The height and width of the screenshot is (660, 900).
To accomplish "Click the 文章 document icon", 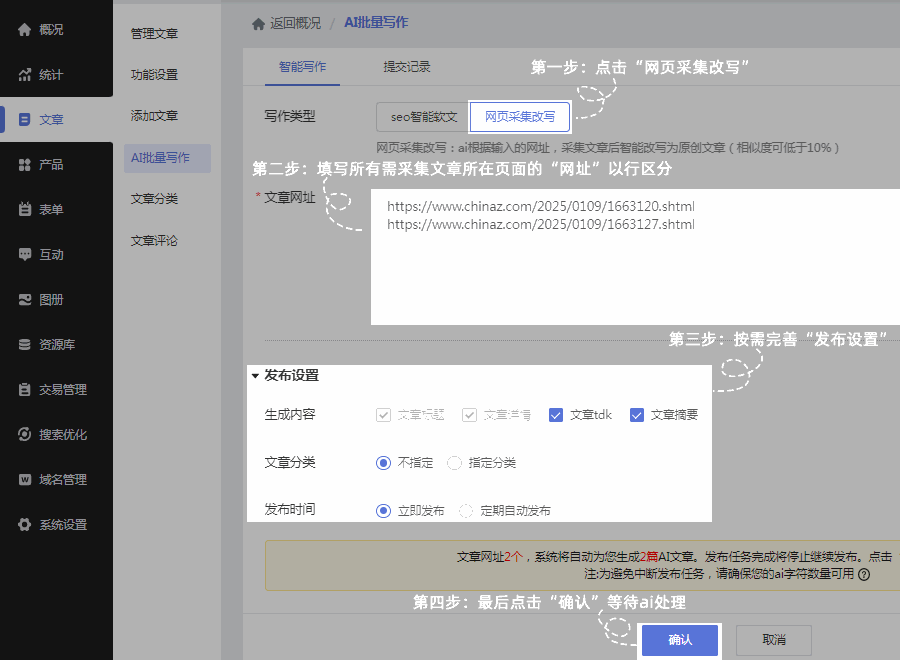I will pyautogui.click(x=24, y=119).
